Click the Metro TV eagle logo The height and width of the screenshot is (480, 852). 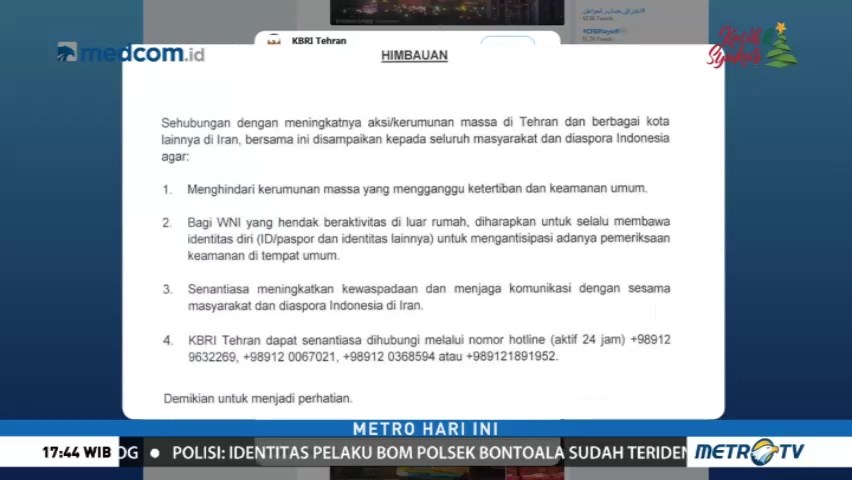pos(749,452)
